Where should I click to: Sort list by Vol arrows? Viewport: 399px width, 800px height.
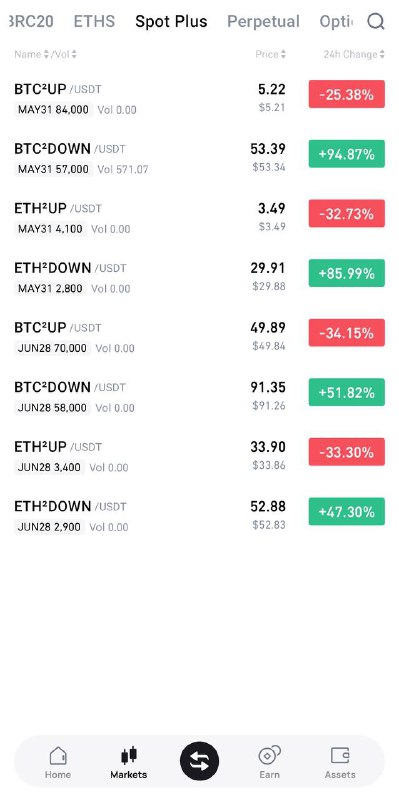tap(74, 54)
